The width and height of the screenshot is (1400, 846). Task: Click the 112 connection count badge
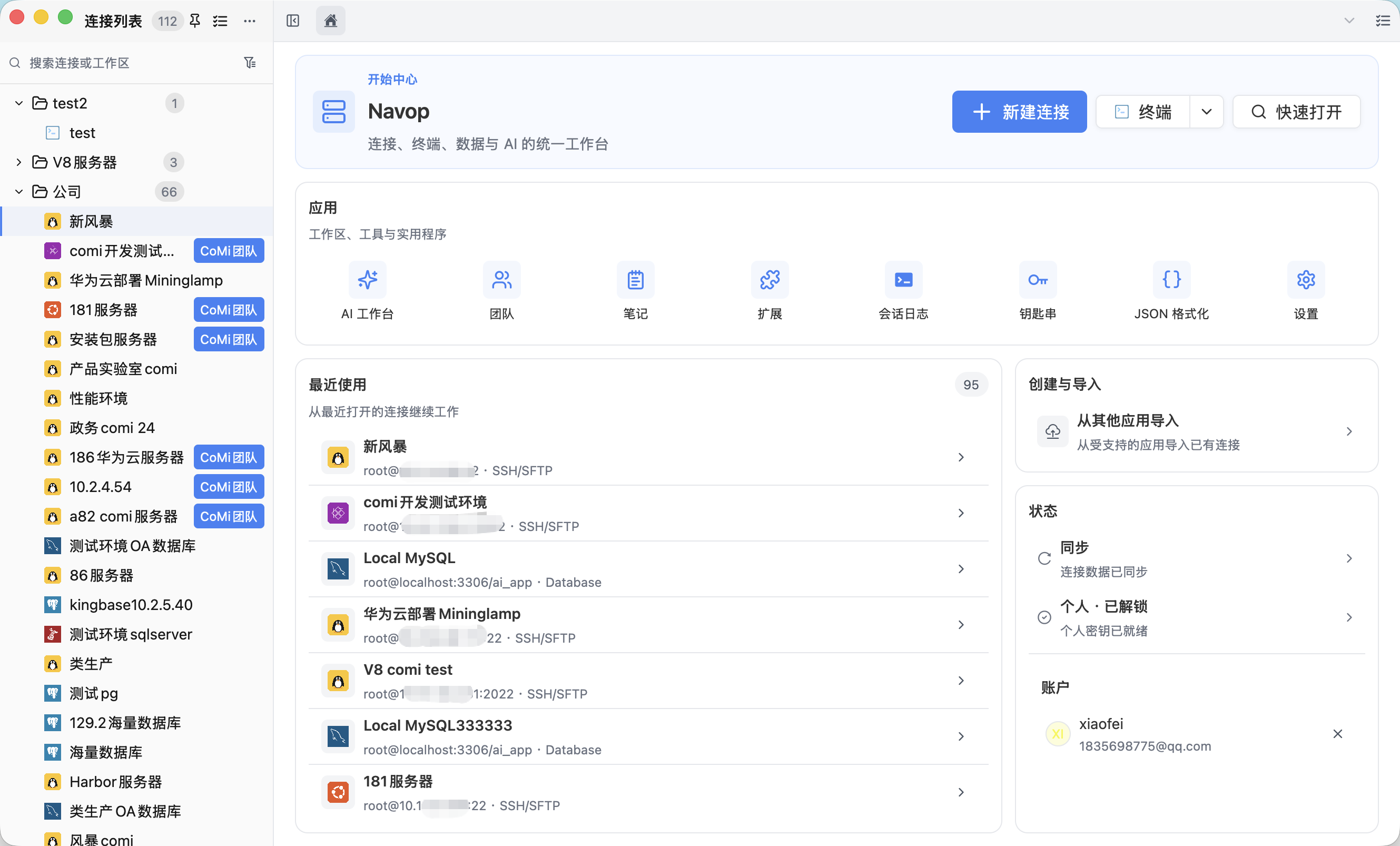point(167,21)
